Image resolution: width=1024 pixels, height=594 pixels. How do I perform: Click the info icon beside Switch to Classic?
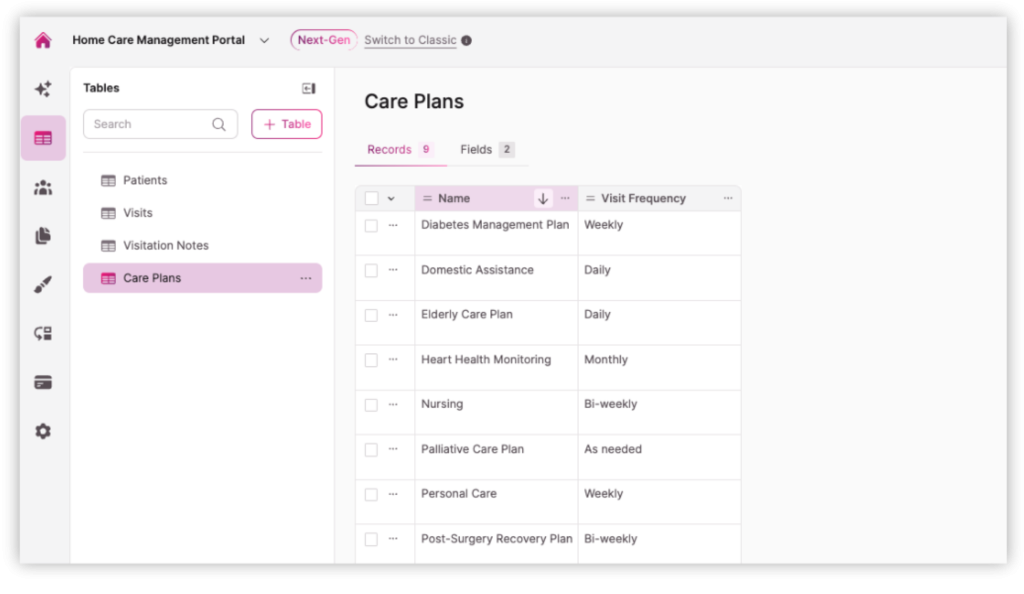coord(466,40)
